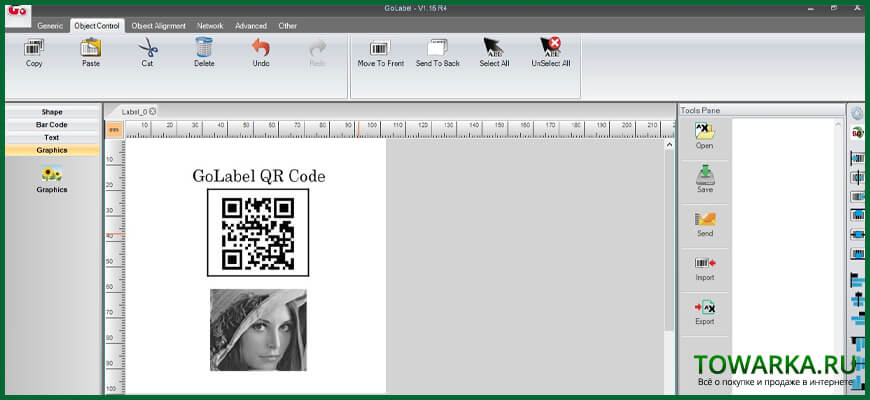Viewport: 870px width, 400px height.
Task: Expand the Shape category in sidebar
Action: (x=52, y=112)
